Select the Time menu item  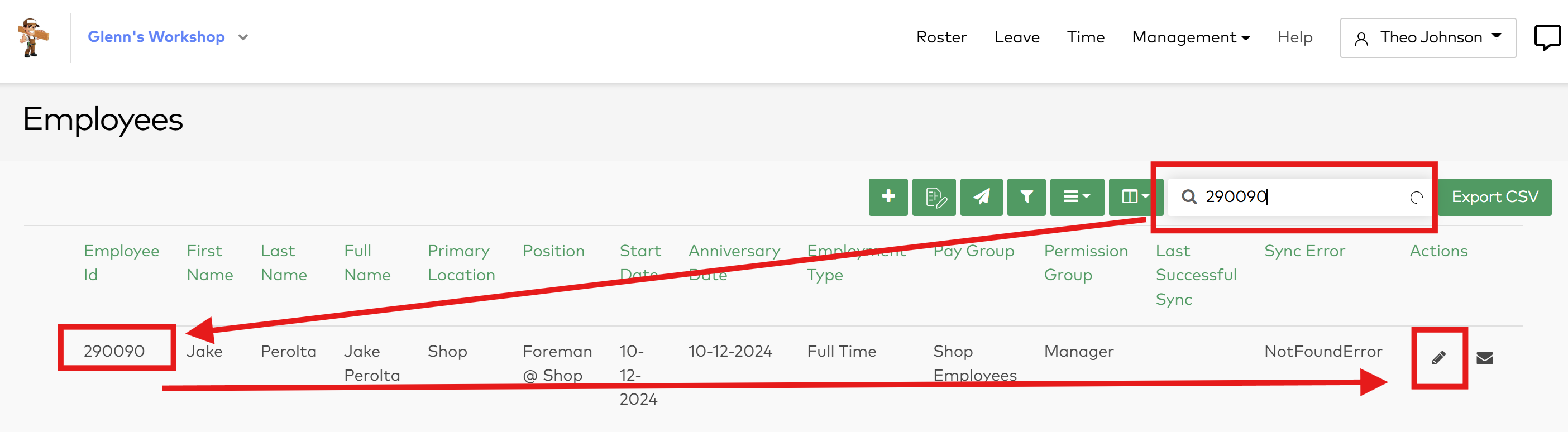1086,38
